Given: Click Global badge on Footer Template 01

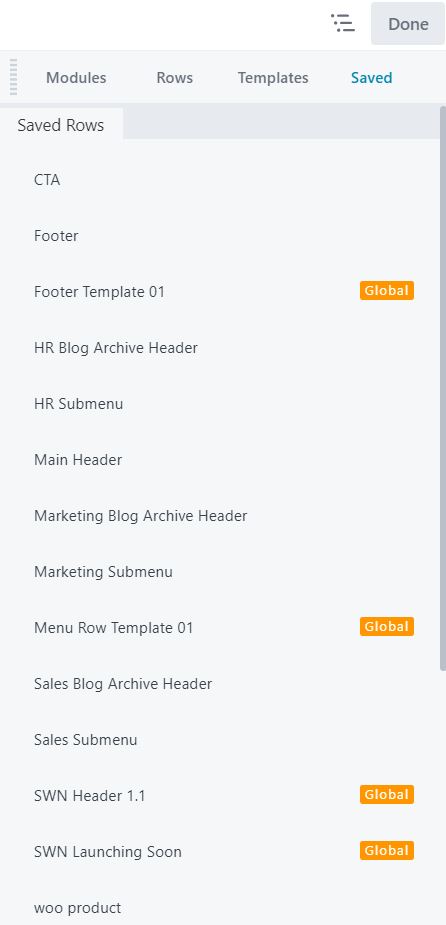Looking at the screenshot, I should coord(387,290).
